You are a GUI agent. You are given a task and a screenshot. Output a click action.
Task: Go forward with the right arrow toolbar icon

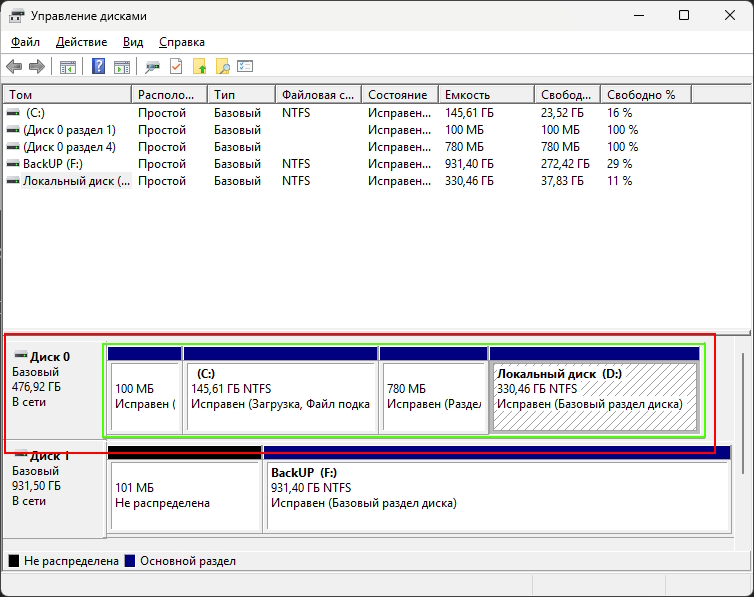(x=37, y=66)
